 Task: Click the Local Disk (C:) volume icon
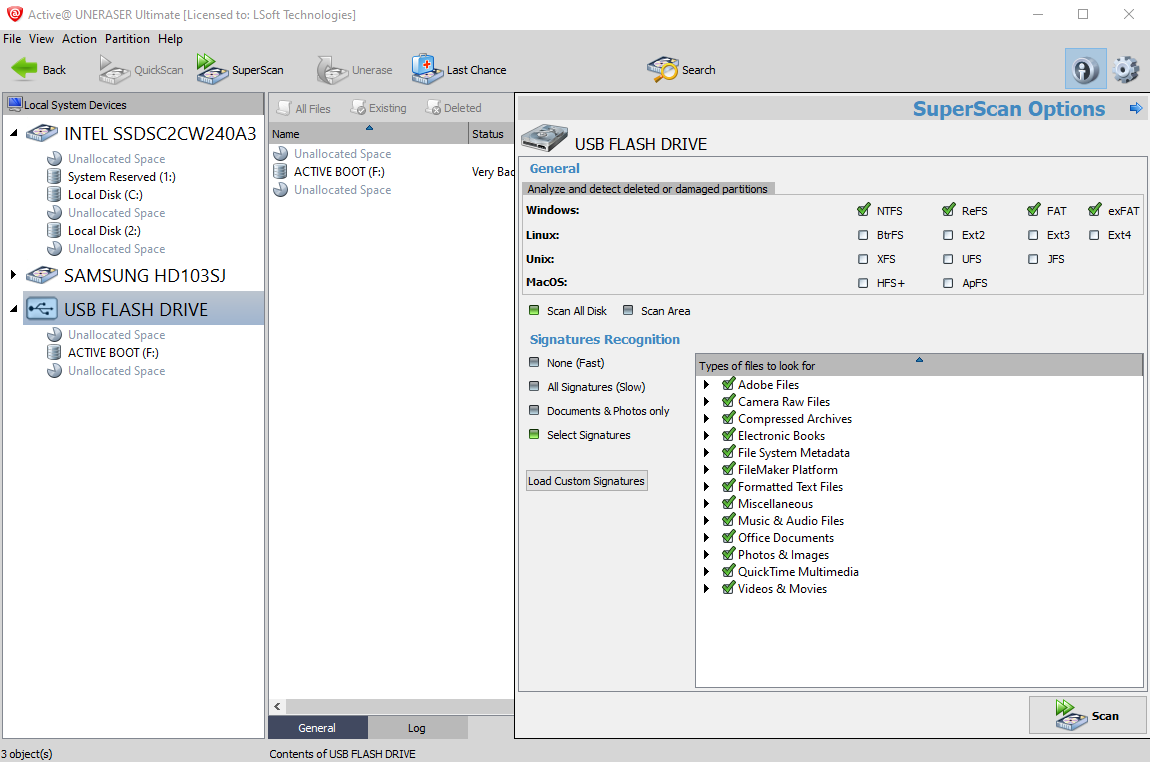click(x=54, y=194)
